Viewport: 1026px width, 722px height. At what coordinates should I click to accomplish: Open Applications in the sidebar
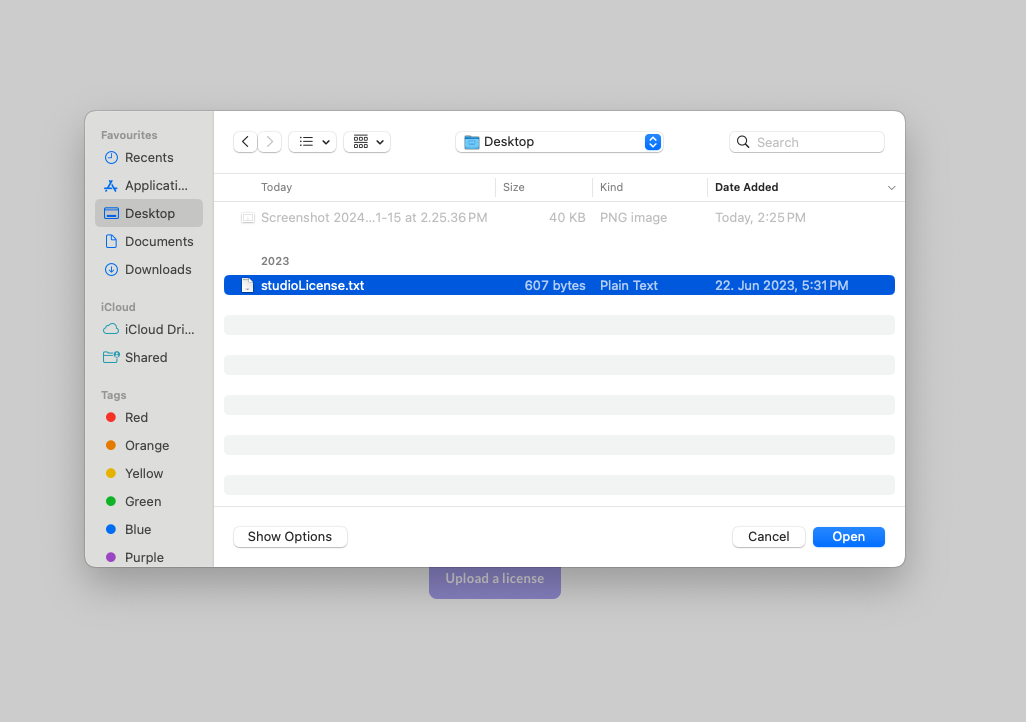pos(155,185)
